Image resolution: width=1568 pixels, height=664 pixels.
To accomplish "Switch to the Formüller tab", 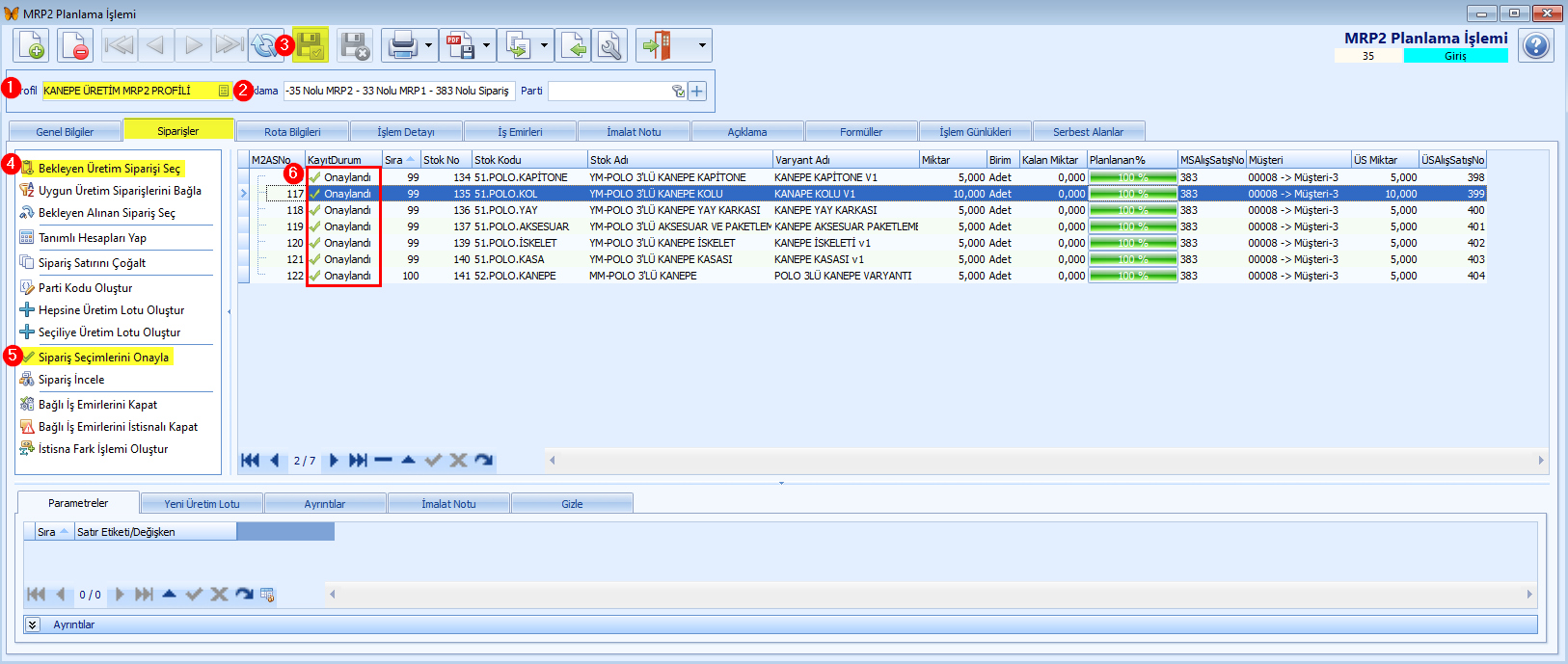I will tap(861, 132).
